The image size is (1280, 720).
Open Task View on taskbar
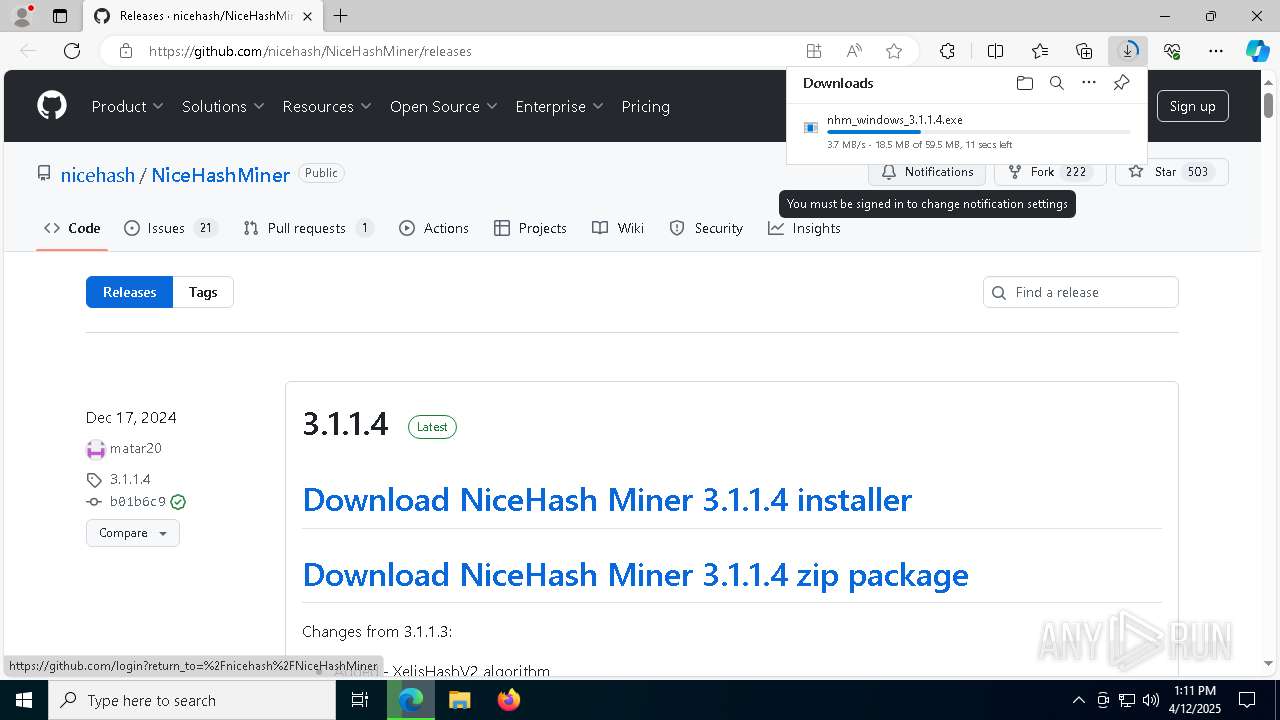(360, 700)
